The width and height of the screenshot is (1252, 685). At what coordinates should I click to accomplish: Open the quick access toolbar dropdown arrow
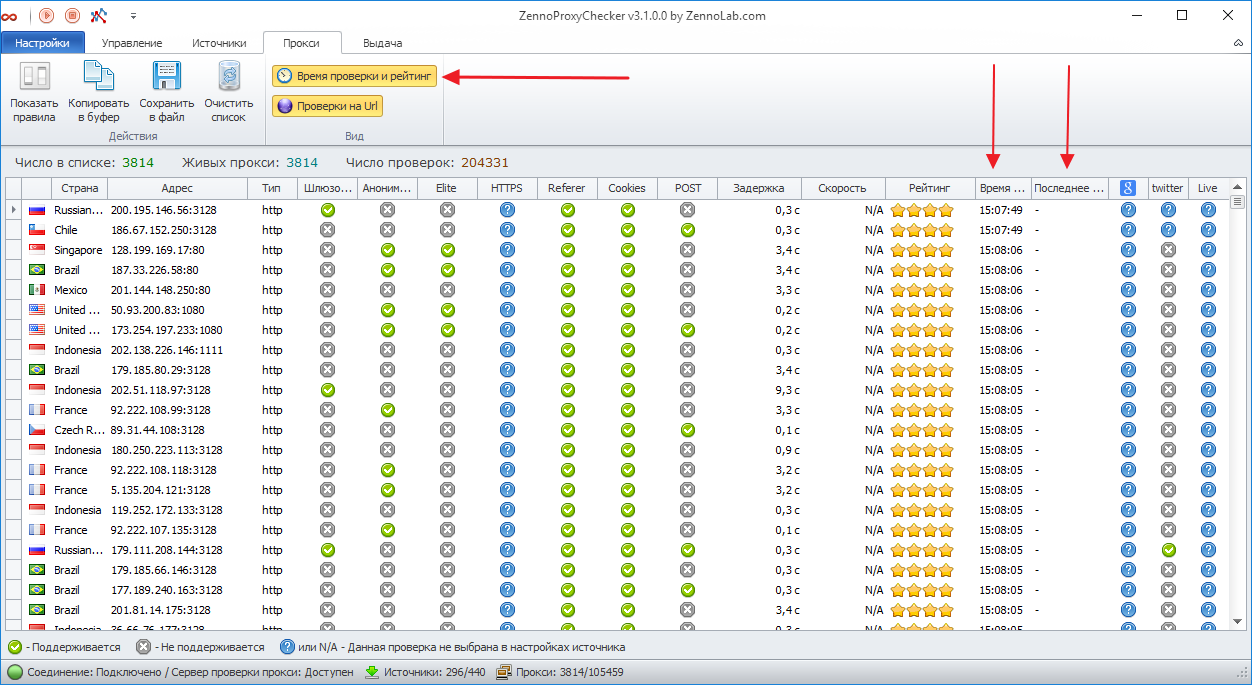[133, 16]
